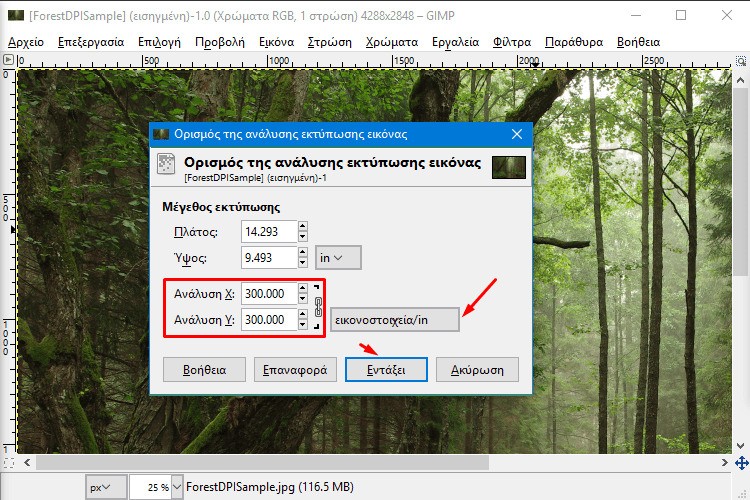Click the Ανάλυση X input field
Image resolution: width=750 pixels, height=500 pixels.
tap(269, 294)
